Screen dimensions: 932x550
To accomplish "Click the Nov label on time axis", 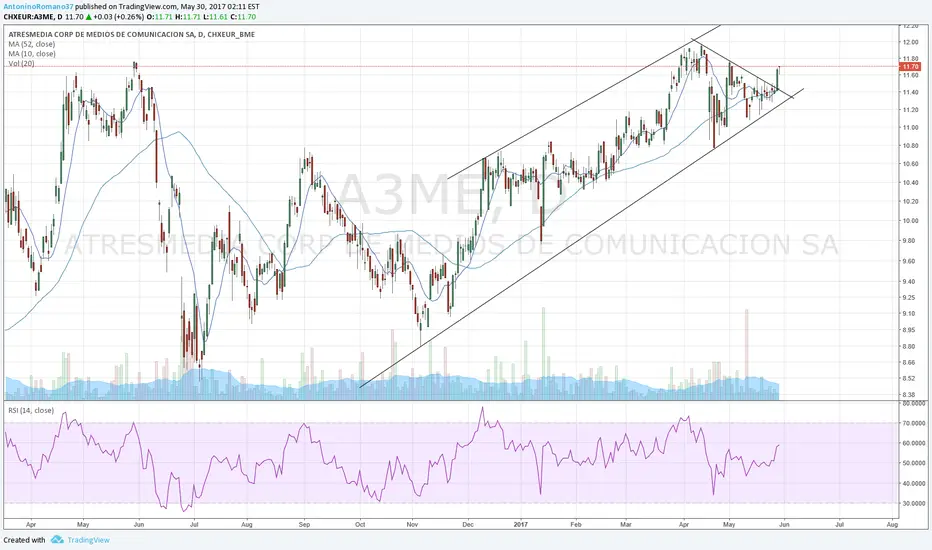I will coord(413,524).
